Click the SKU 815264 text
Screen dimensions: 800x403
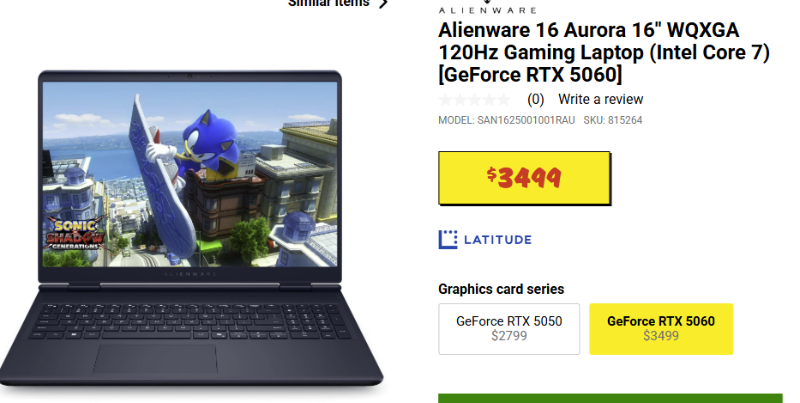pyautogui.click(x=613, y=120)
